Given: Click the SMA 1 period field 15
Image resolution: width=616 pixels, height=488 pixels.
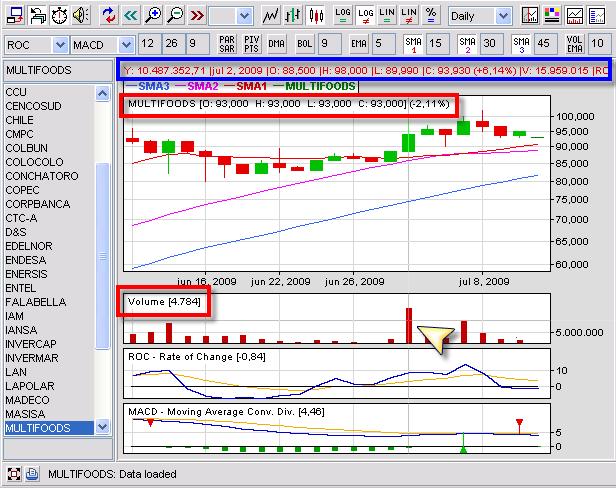Looking at the screenshot, I should coord(438,44).
